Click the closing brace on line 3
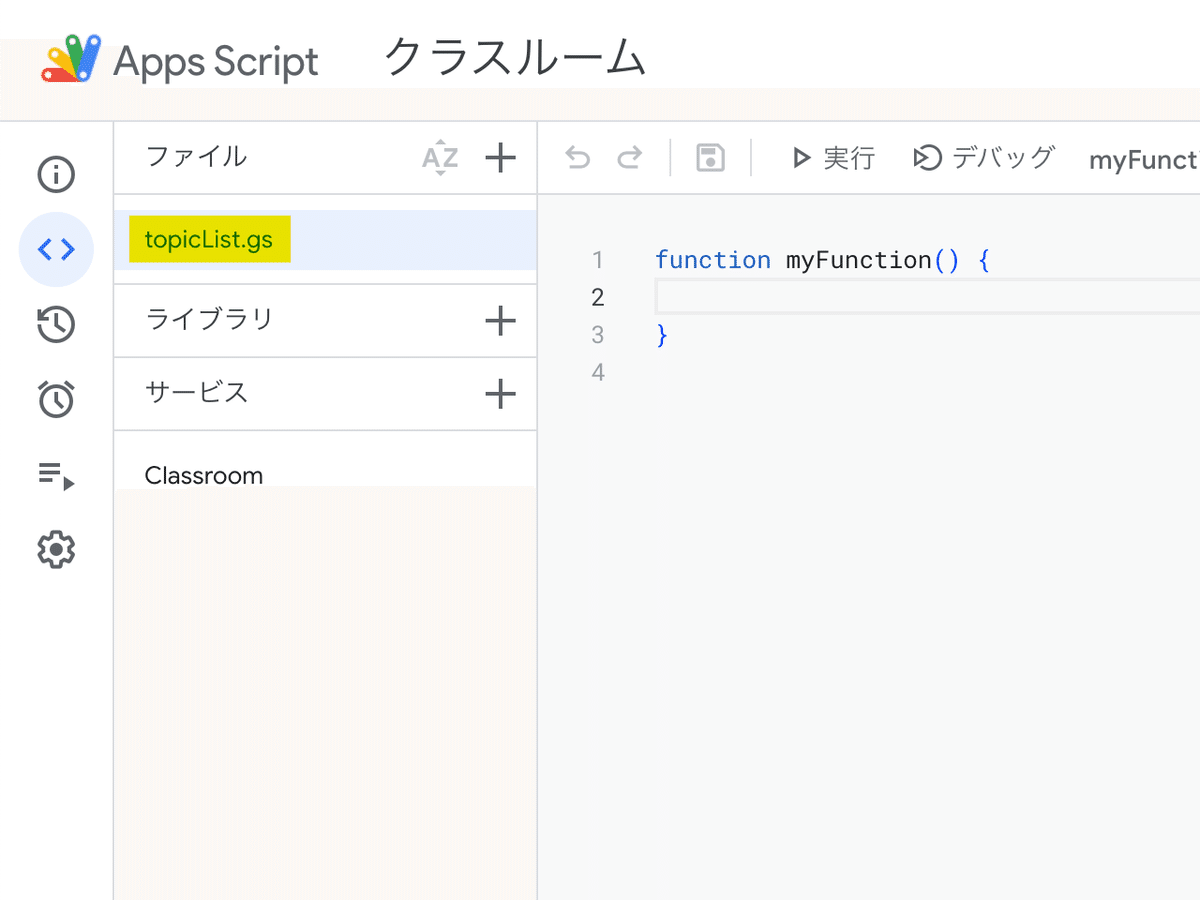The height and width of the screenshot is (900, 1200). pos(661,335)
